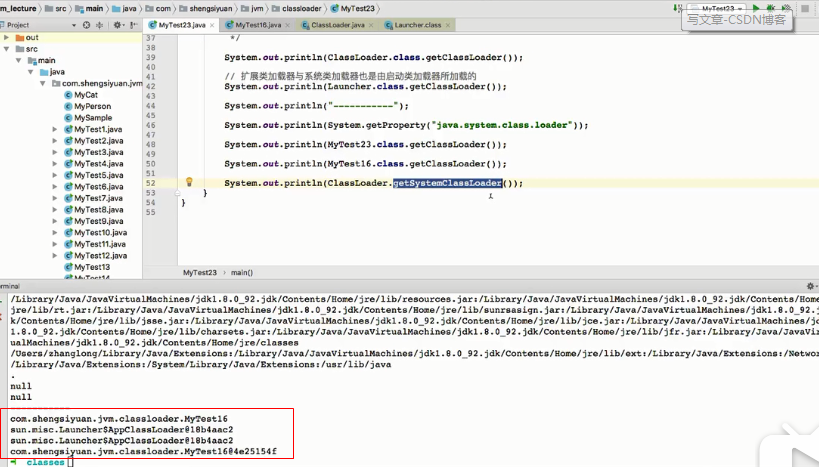Click the terminal prompt after 'classes'
819x467 pixels.
point(69,462)
